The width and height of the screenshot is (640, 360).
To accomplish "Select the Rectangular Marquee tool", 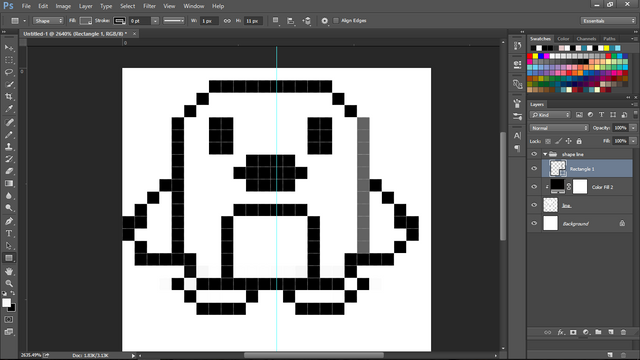I will (x=9, y=60).
